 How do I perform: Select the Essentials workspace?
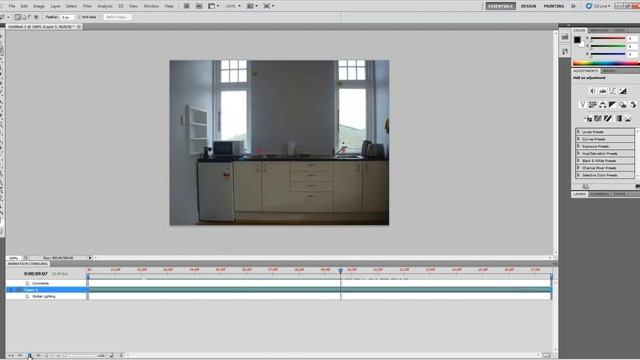click(x=500, y=6)
